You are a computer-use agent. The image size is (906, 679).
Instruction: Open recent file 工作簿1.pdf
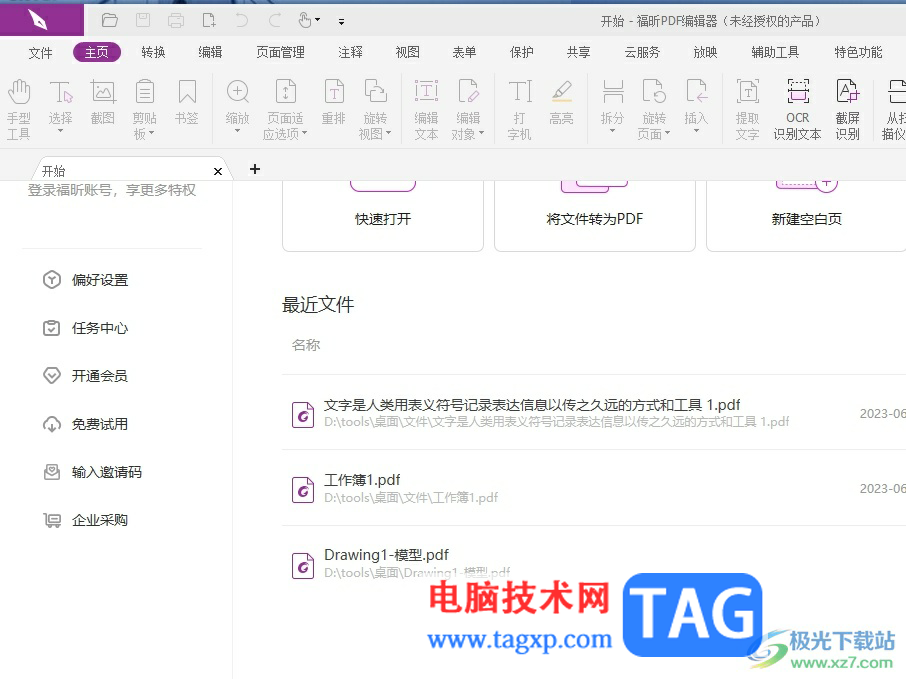coord(594,488)
